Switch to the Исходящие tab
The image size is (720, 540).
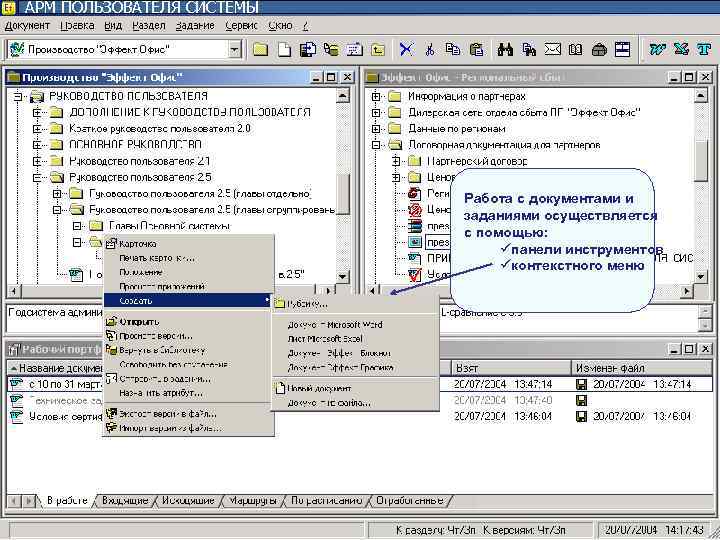(188, 501)
